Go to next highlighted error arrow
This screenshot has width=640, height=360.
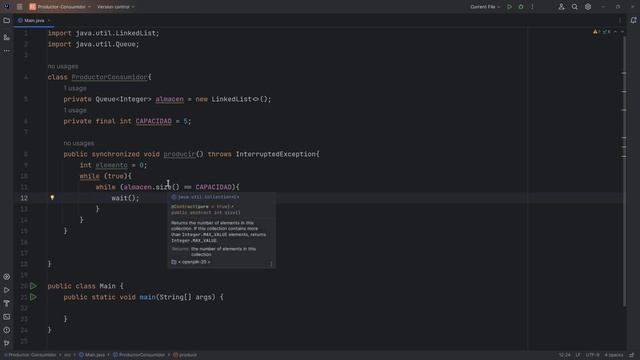(622, 31)
